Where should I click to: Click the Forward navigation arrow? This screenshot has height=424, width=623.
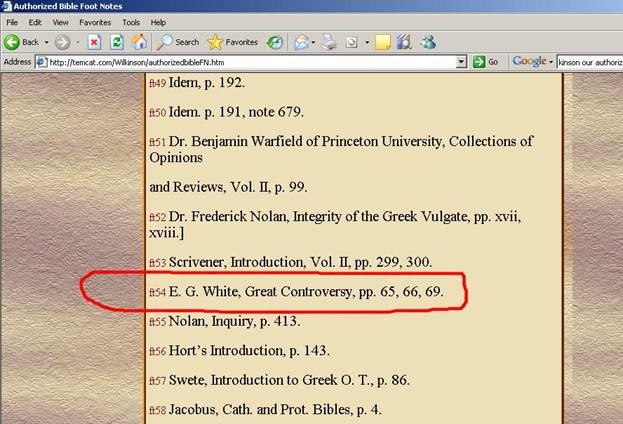(x=62, y=42)
